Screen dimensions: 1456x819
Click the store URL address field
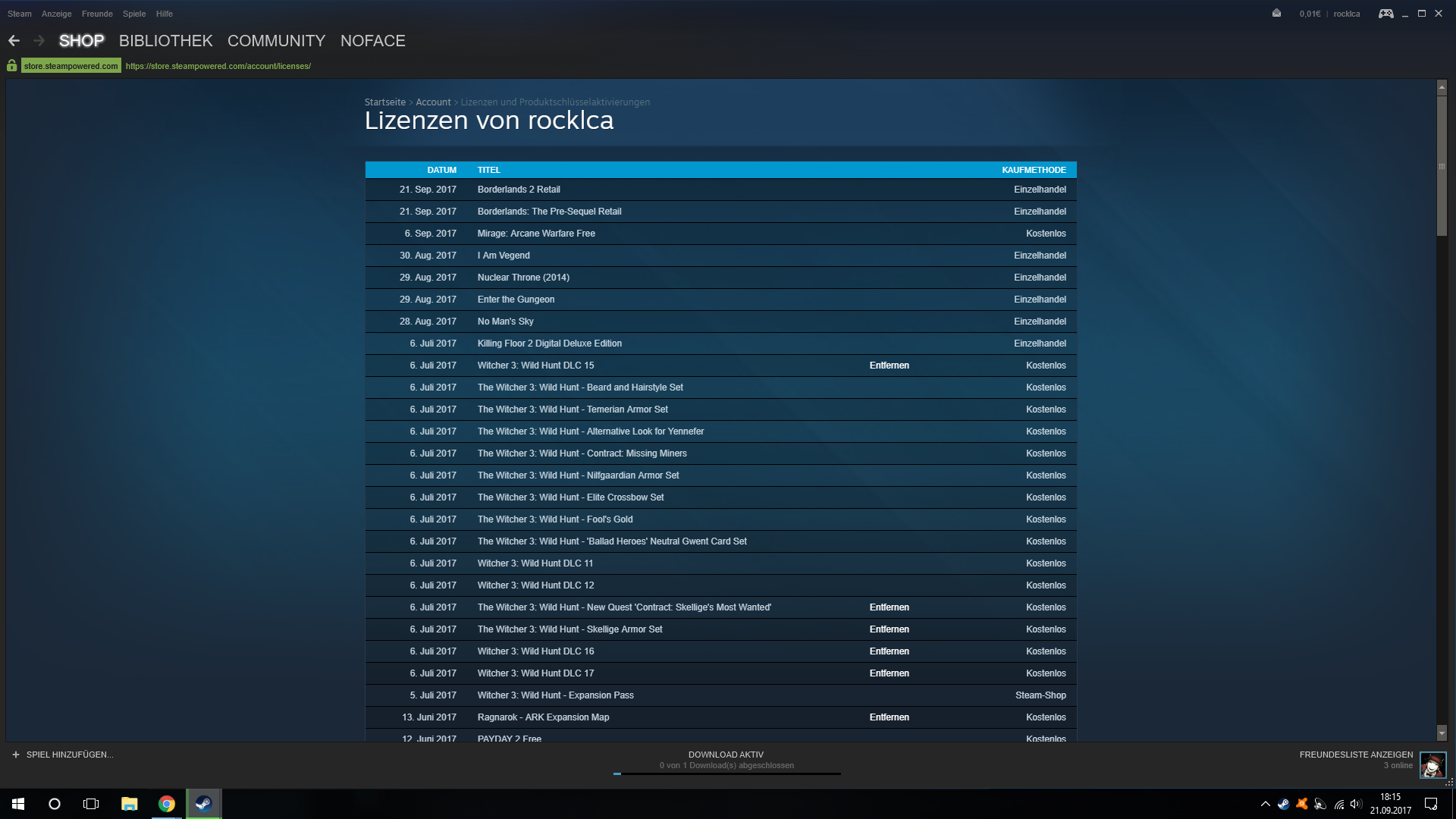coord(218,66)
